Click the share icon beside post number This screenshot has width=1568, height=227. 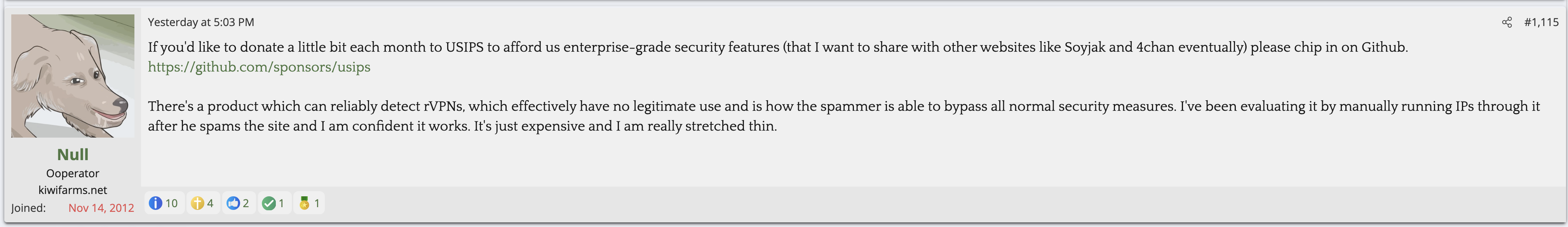tap(1507, 23)
